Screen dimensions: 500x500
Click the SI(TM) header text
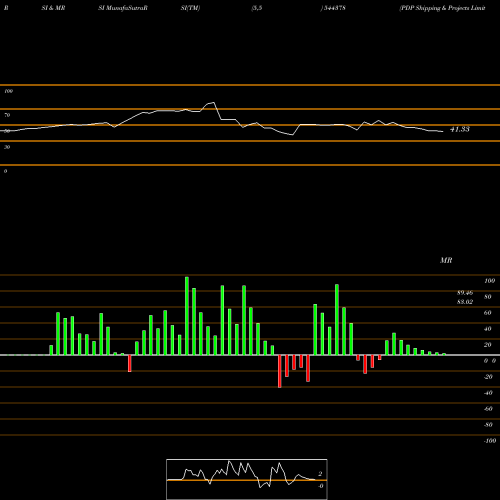[x=190, y=8]
